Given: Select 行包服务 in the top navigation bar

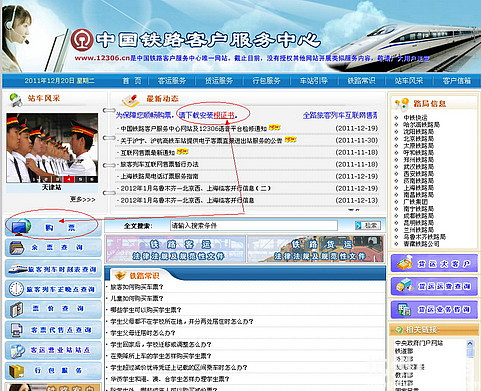Looking at the screenshot, I should pyautogui.click(x=266, y=81).
